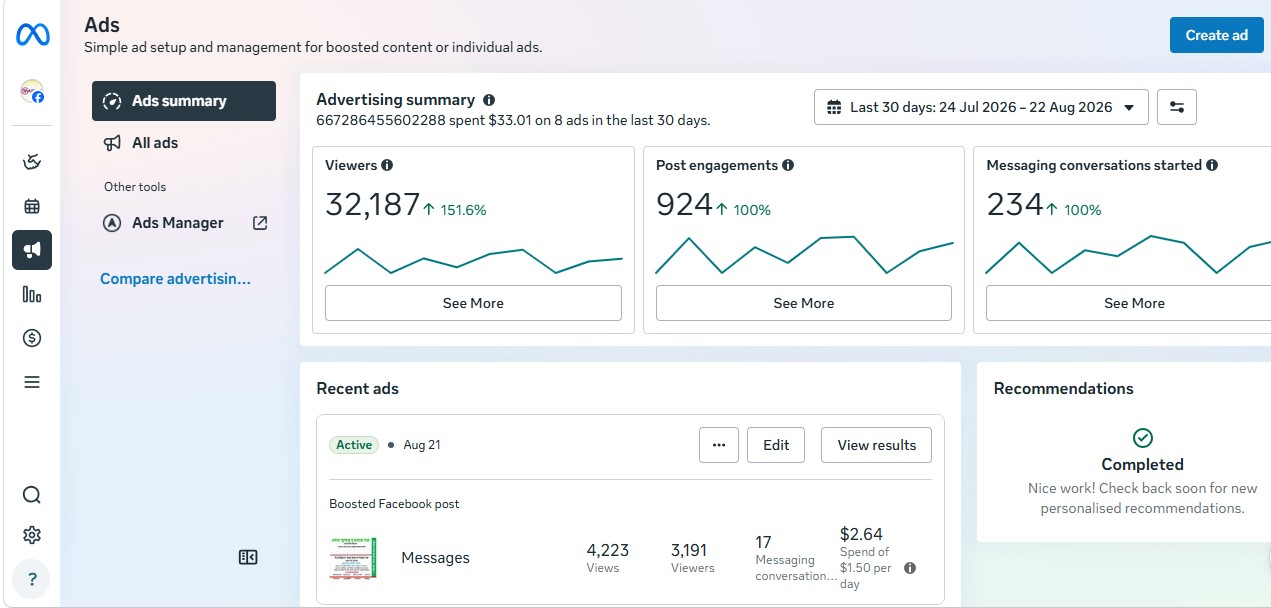1271x608 pixels.
Task: Open the three-dot more options menu on the ad
Action: pyautogui.click(x=719, y=445)
